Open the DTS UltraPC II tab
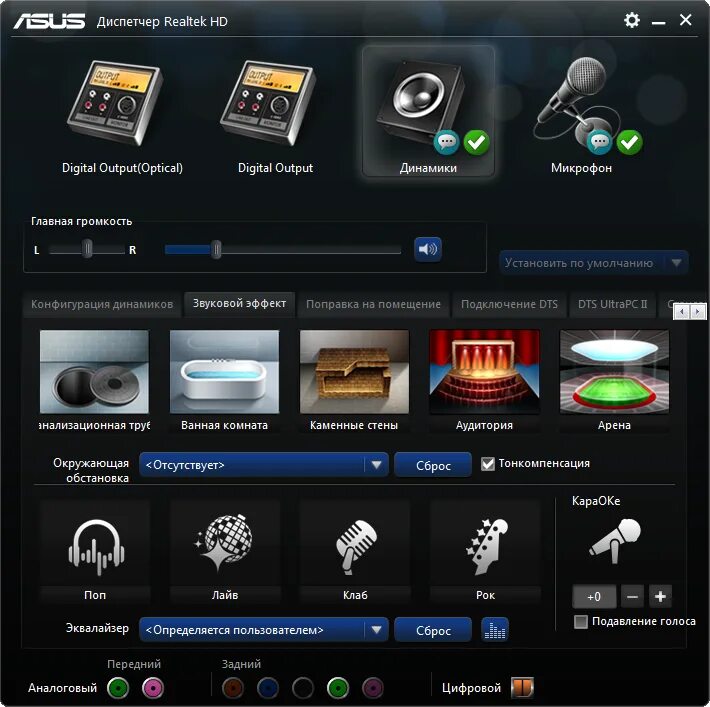The height and width of the screenshot is (707, 710). pyautogui.click(x=612, y=304)
